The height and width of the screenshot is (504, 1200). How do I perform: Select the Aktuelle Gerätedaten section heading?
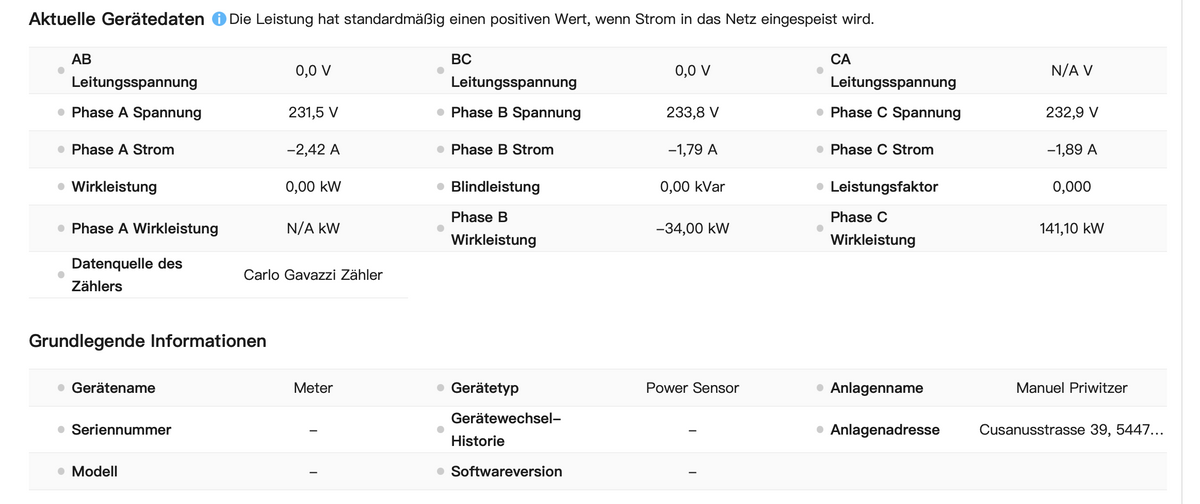[x=117, y=20]
